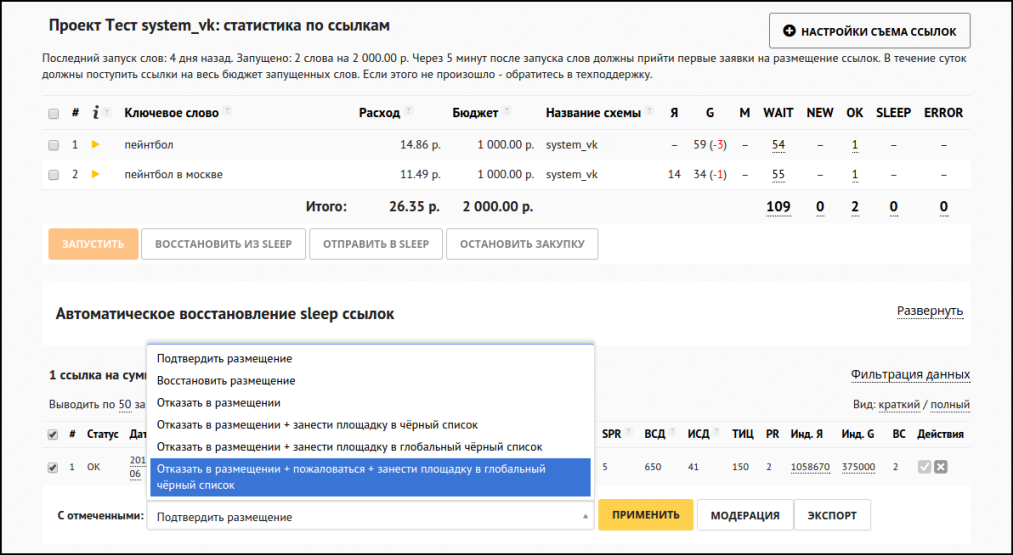
Task: Click the yellow arrow icon beside пейнтбол в москве
Action: (x=96, y=174)
